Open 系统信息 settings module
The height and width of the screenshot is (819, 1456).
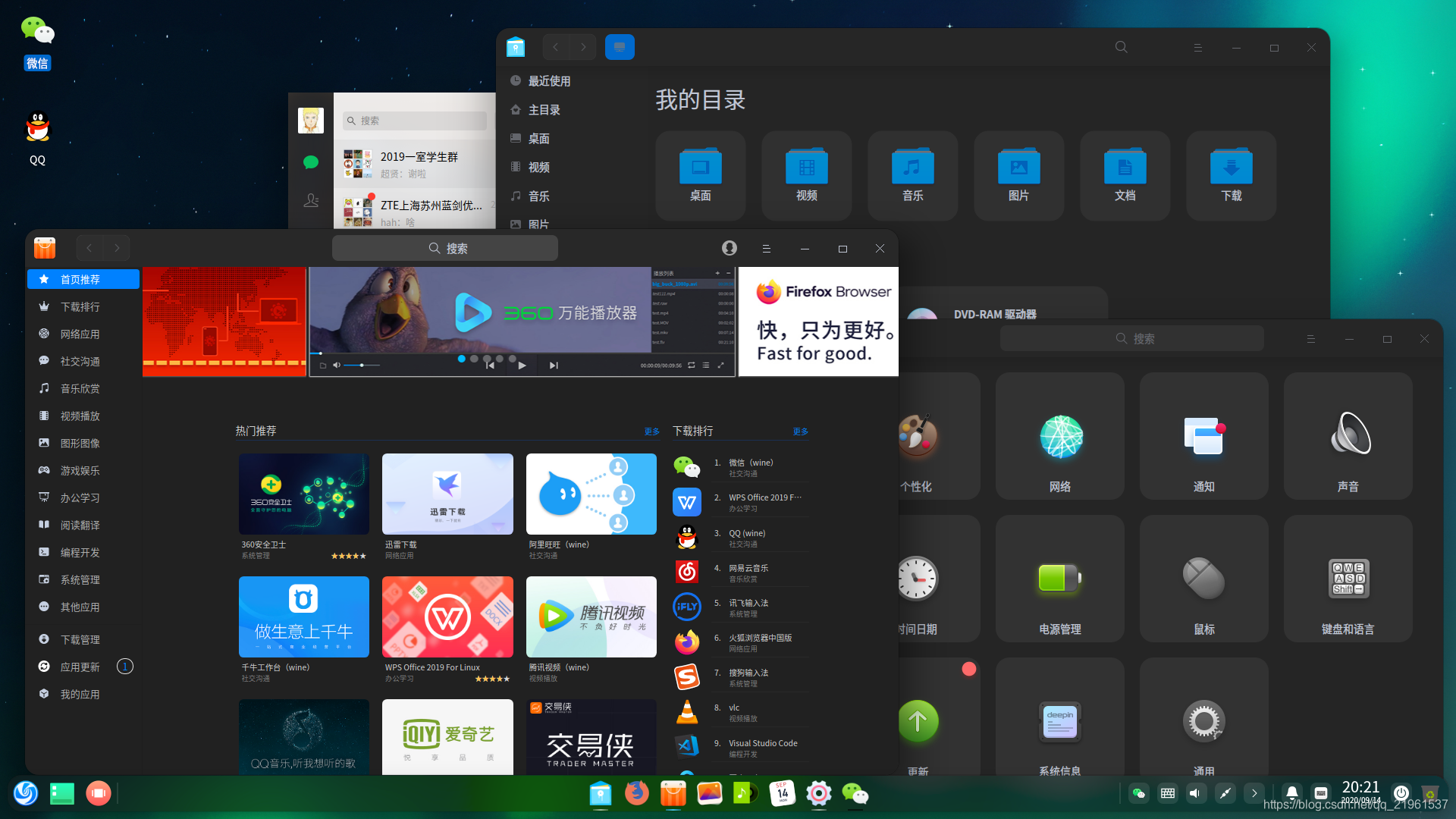coord(1060,717)
